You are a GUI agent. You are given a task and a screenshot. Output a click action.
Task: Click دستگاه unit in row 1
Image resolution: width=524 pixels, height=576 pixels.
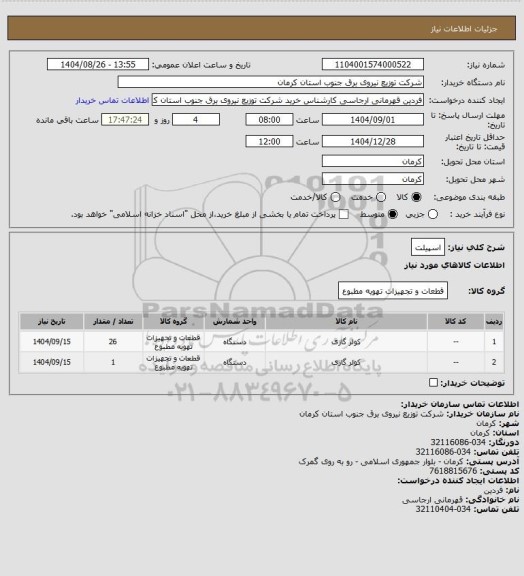pyautogui.click(x=234, y=342)
